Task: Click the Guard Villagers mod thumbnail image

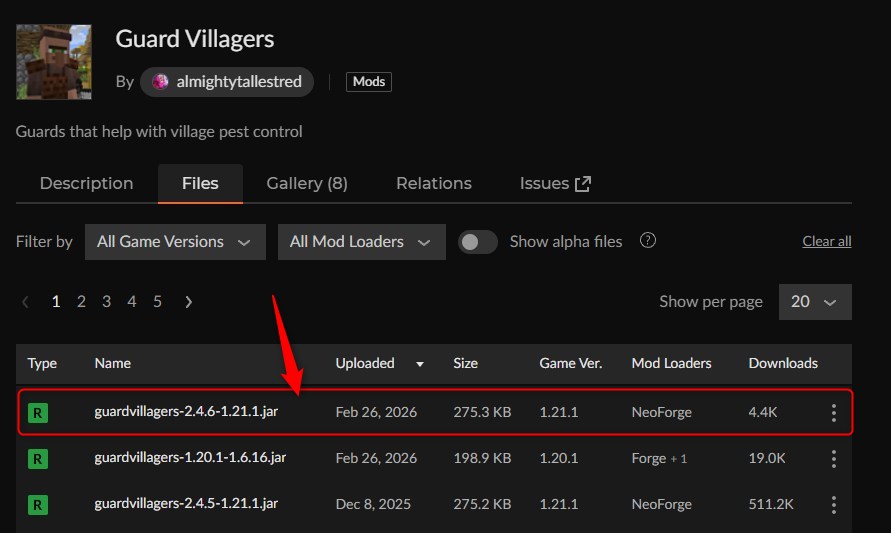Action: pyautogui.click(x=54, y=62)
